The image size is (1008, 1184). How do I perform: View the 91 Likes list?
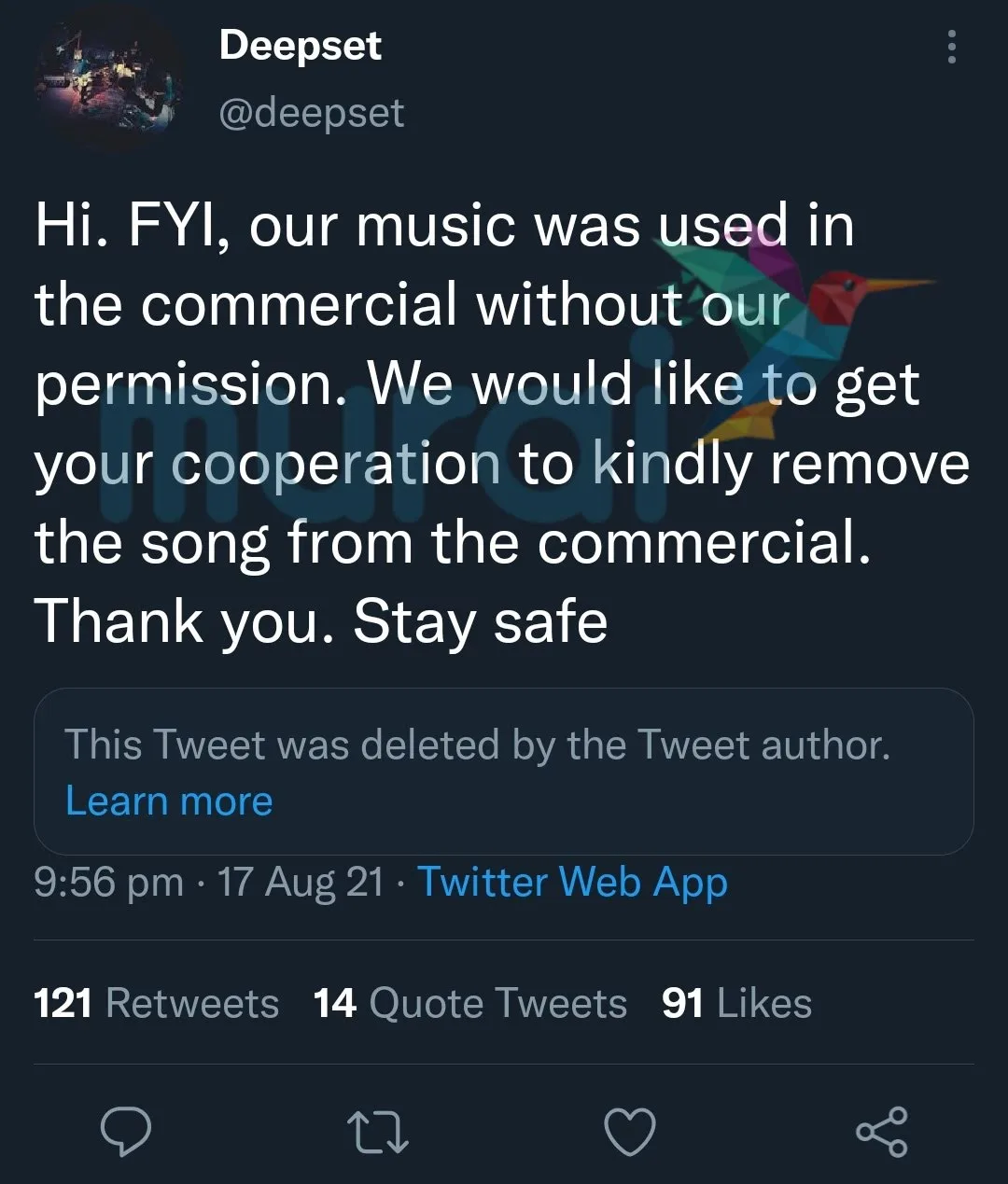(736, 1004)
